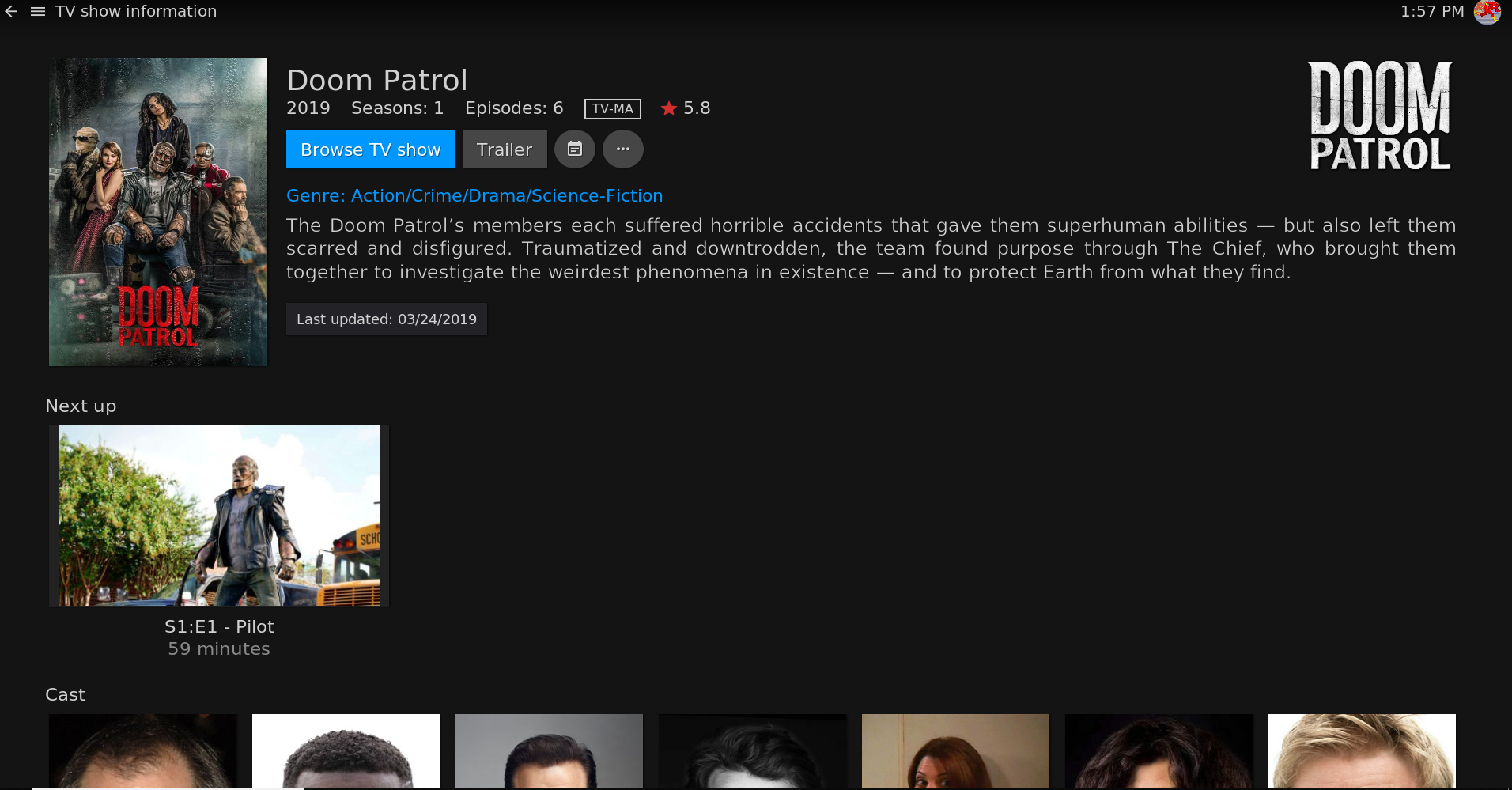Go back using the left arrow icon
Viewport: 1512px width, 790px height.
pos(11,12)
